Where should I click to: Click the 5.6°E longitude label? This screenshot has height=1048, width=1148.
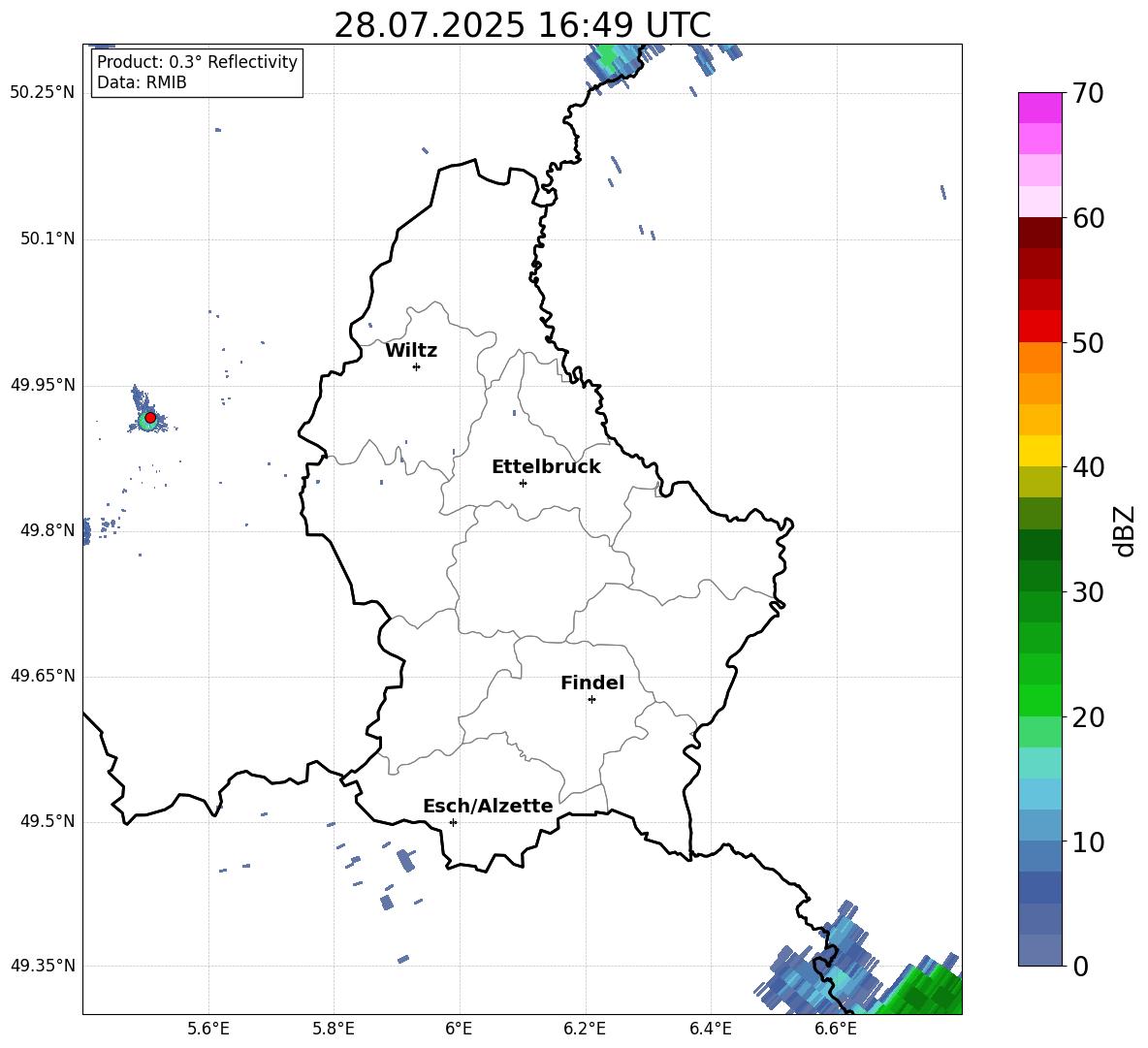pos(208,1030)
